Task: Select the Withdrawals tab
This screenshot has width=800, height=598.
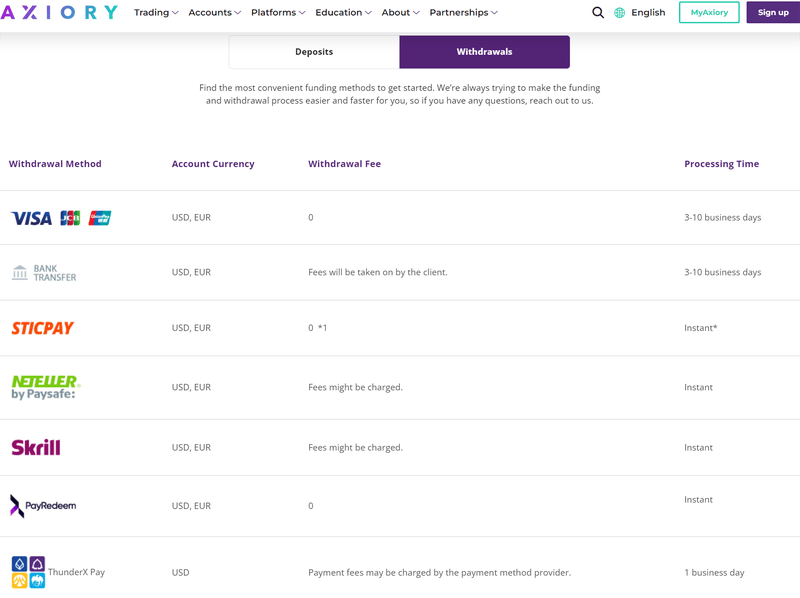Action: (x=484, y=52)
